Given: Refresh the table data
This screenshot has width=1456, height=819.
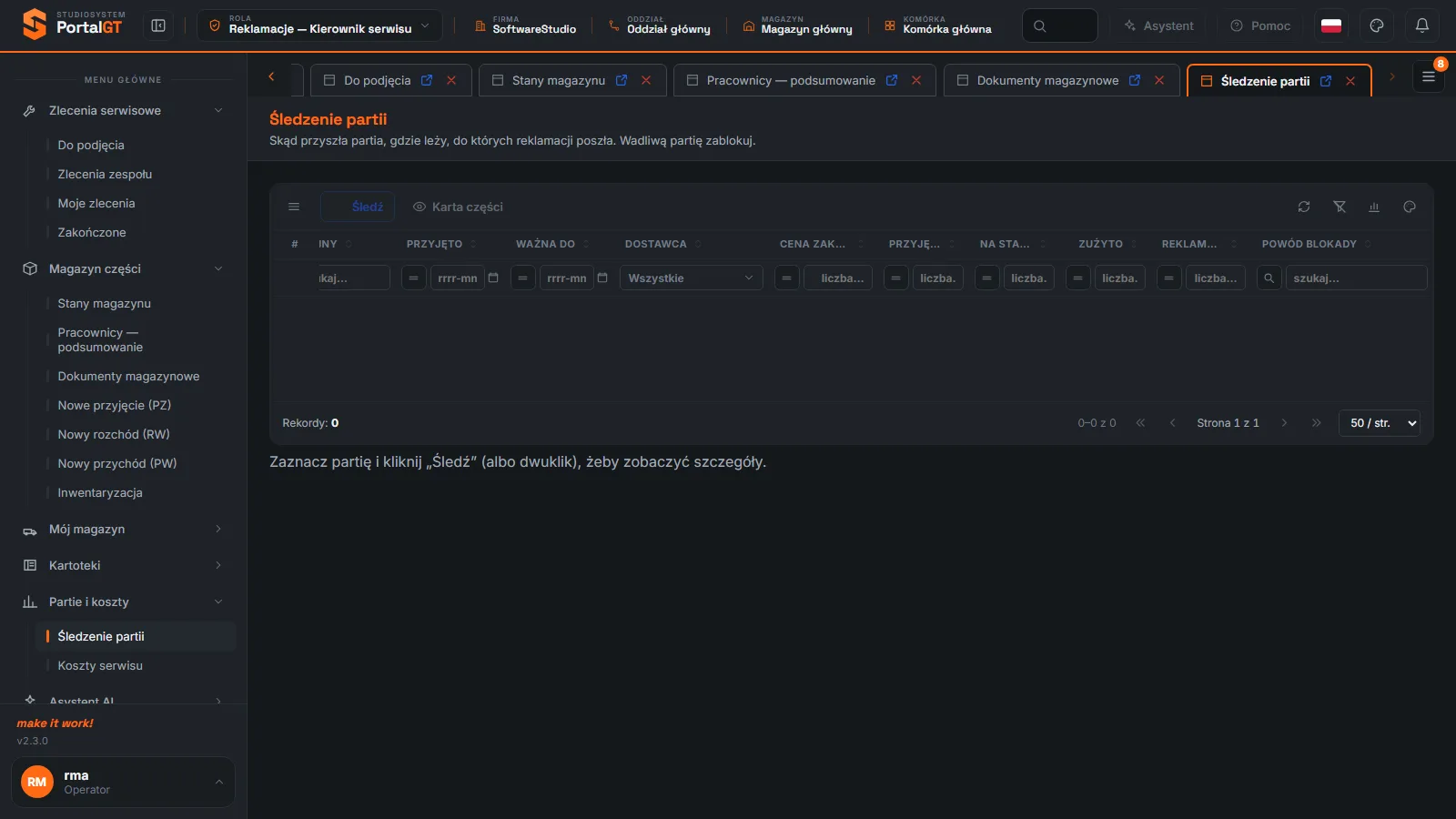Looking at the screenshot, I should [1304, 207].
